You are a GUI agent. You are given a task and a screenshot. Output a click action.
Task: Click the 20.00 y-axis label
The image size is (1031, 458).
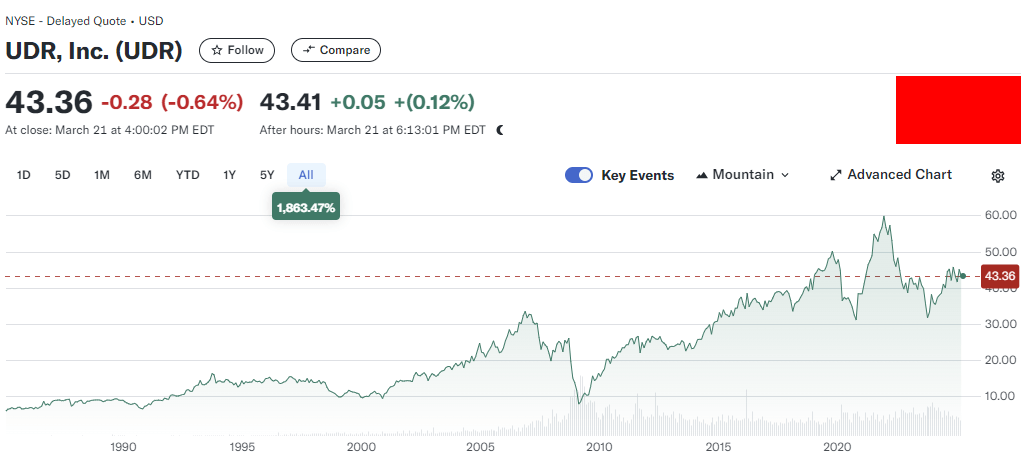click(x=1000, y=360)
